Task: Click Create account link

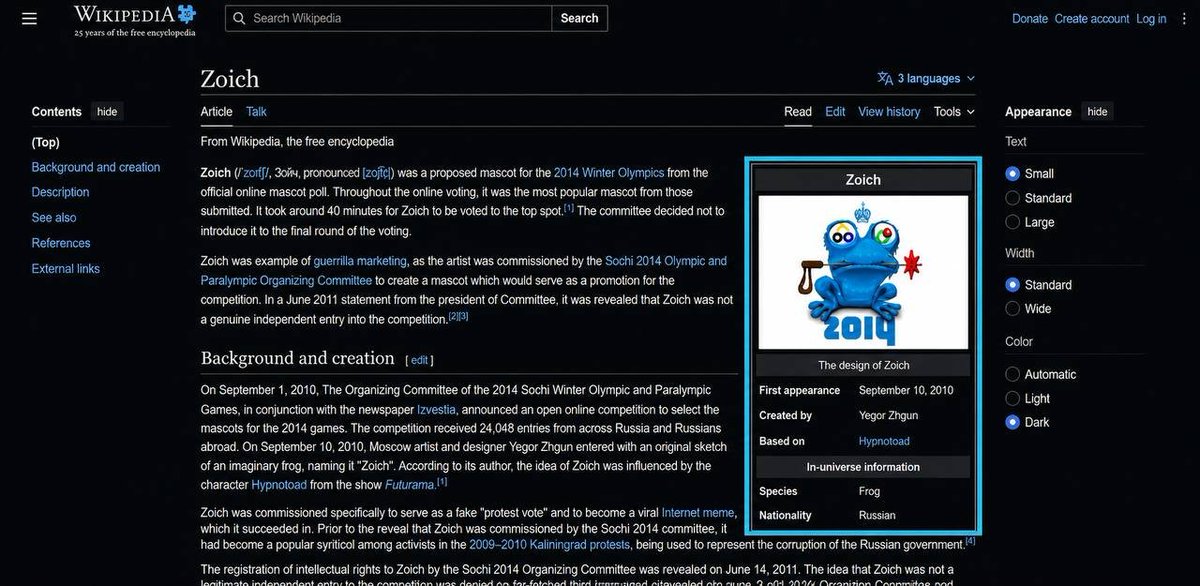Action: click(1092, 19)
